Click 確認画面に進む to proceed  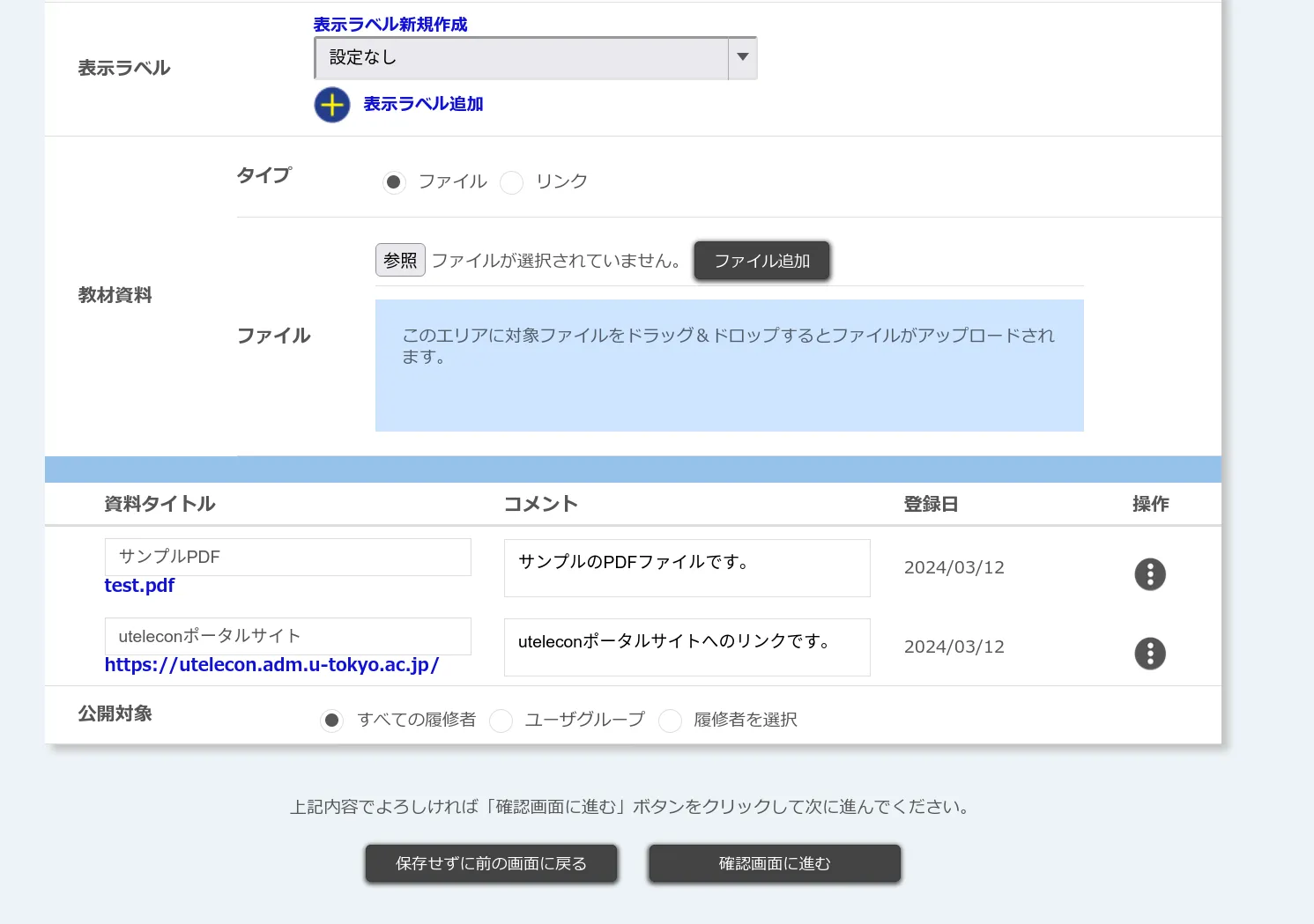pos(774,863)
